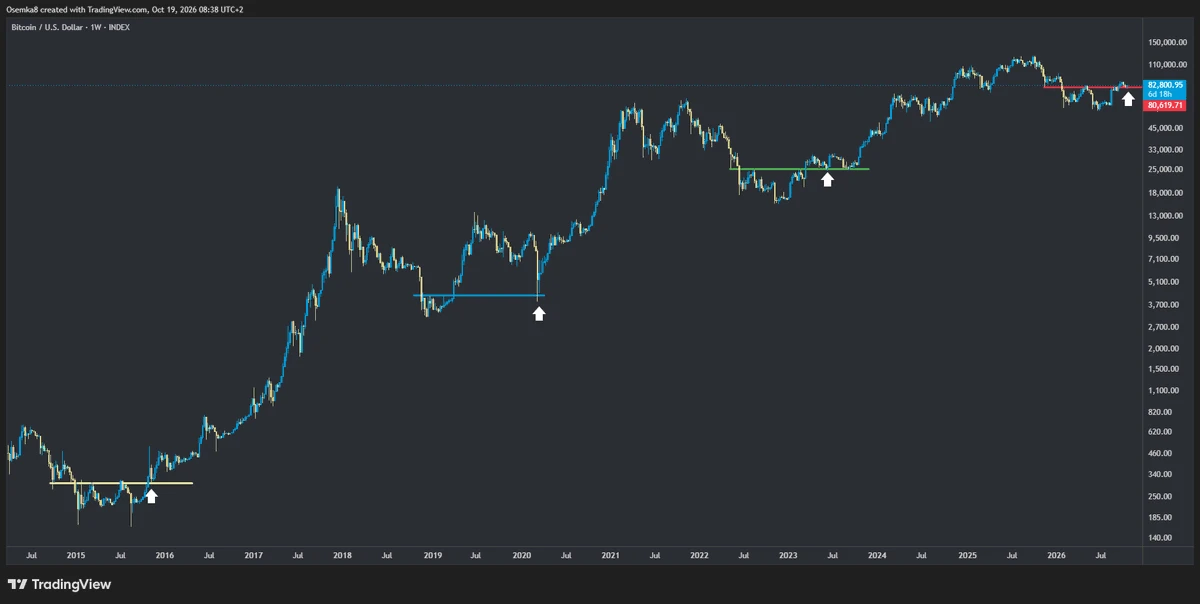
Task: Select the red horizontal line in 2026
Action: point(1084,87)
